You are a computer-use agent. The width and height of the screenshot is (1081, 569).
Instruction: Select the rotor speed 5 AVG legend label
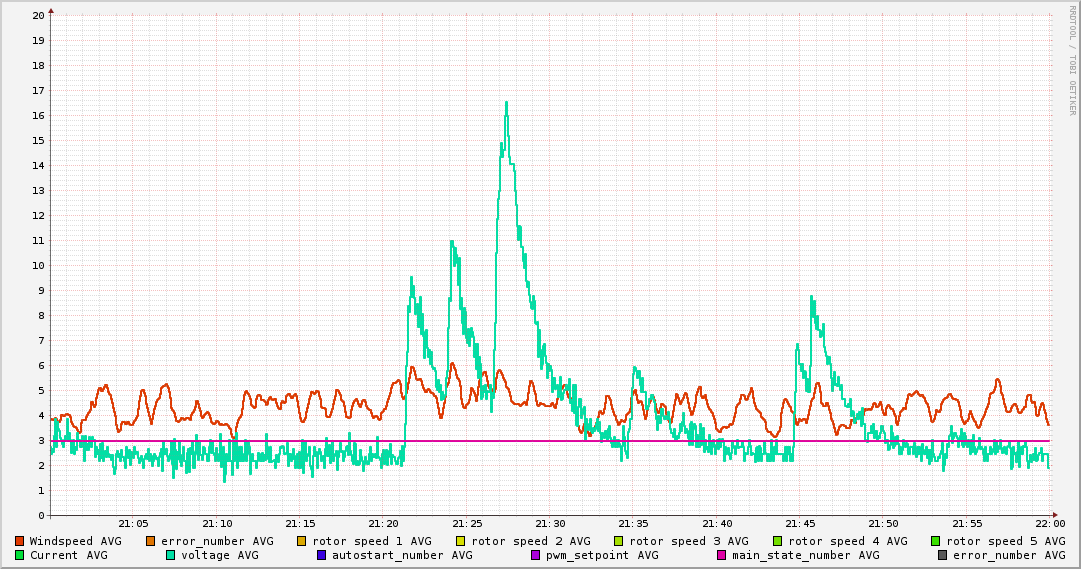pyautogui.click(x=1005, y=541)
